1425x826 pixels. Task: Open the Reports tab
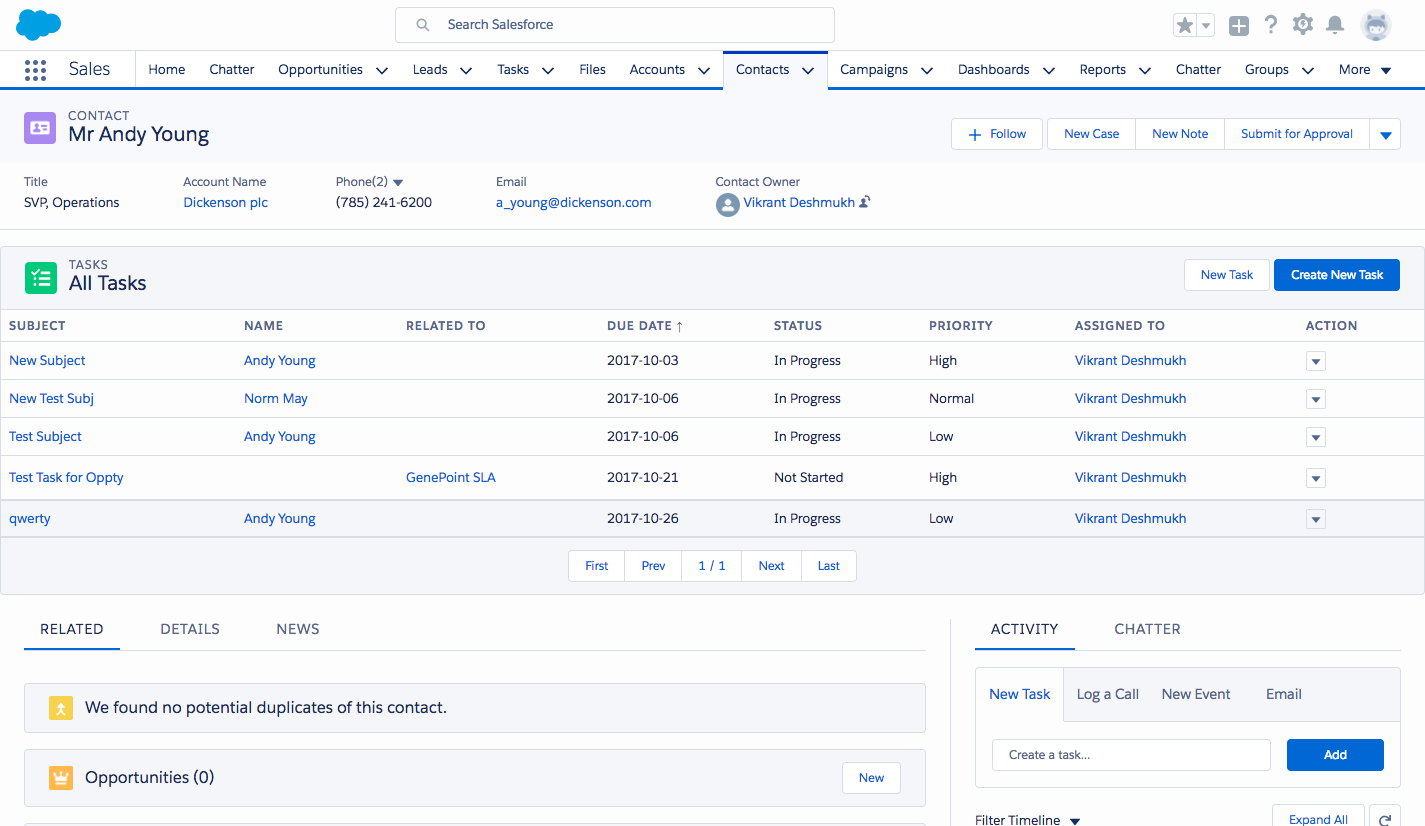1103,70
